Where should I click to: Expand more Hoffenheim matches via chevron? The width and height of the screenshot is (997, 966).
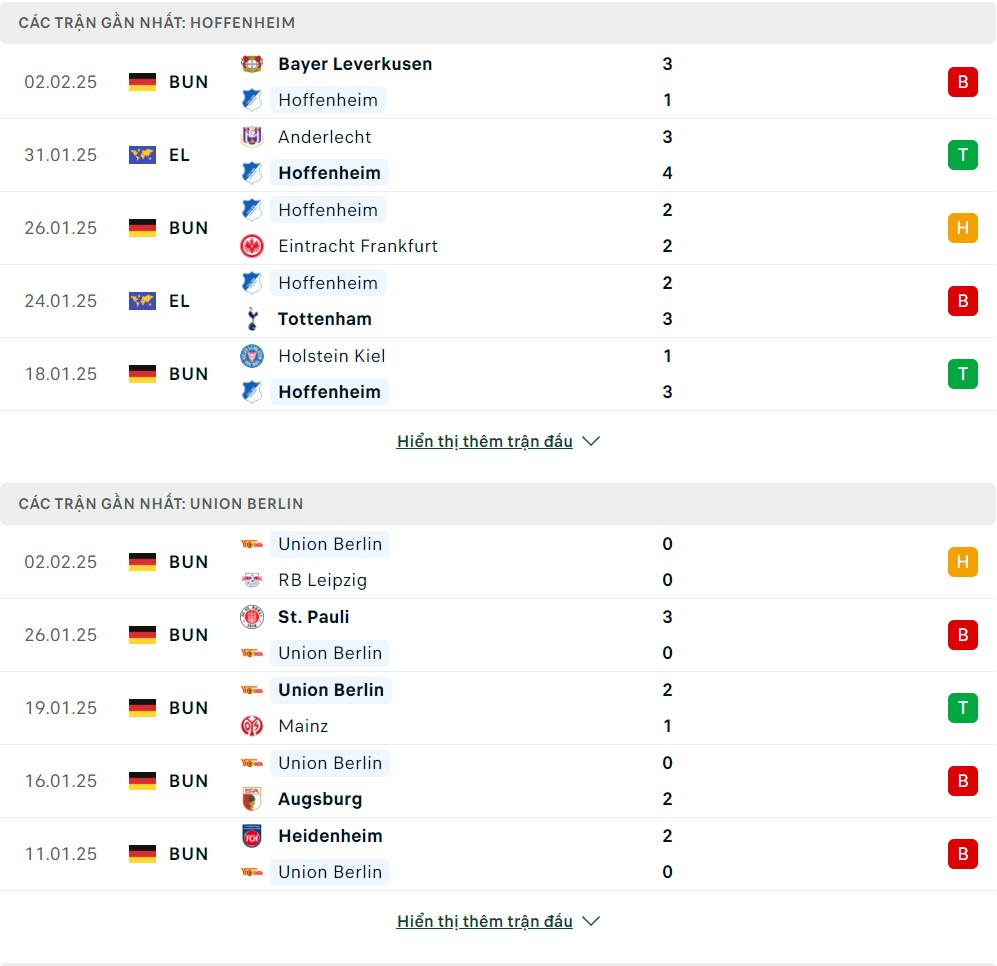click(x=591, y=441)
